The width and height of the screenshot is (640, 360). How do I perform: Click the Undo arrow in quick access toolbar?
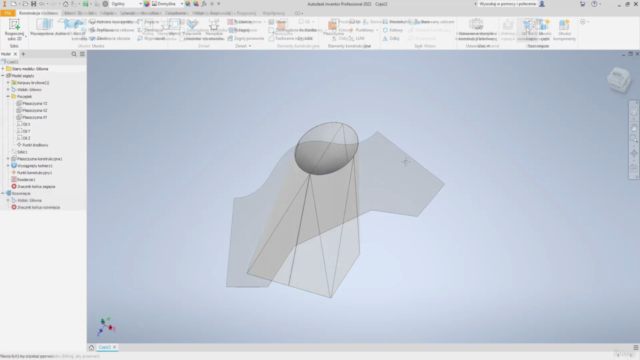pyautogui.click(x=42, y=4)
